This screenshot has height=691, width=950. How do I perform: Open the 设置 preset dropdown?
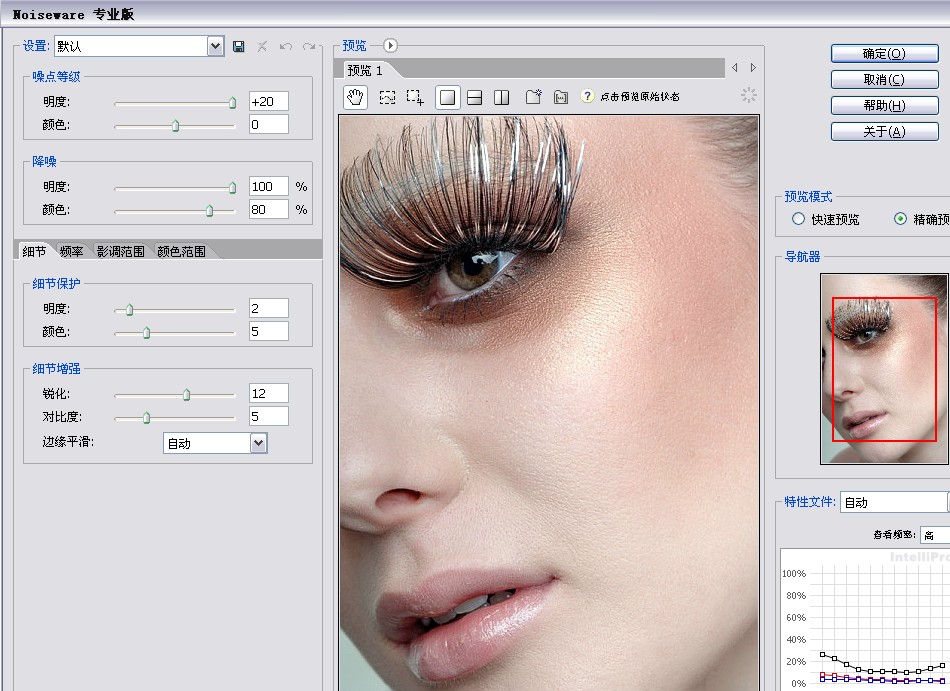[215, 46]
